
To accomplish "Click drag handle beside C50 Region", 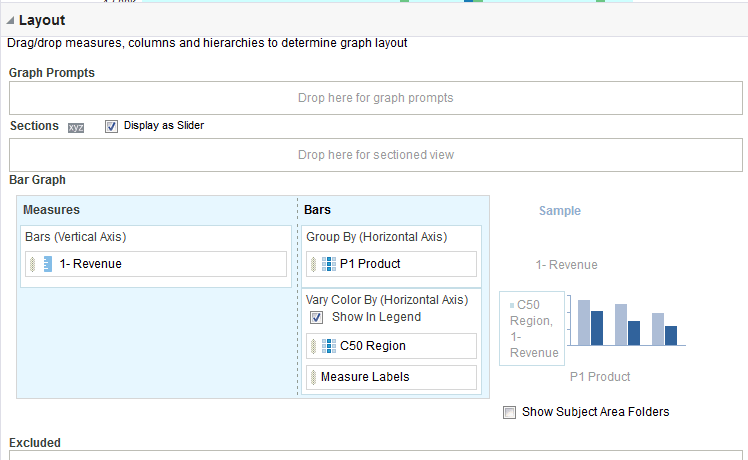I will [314, 346].
